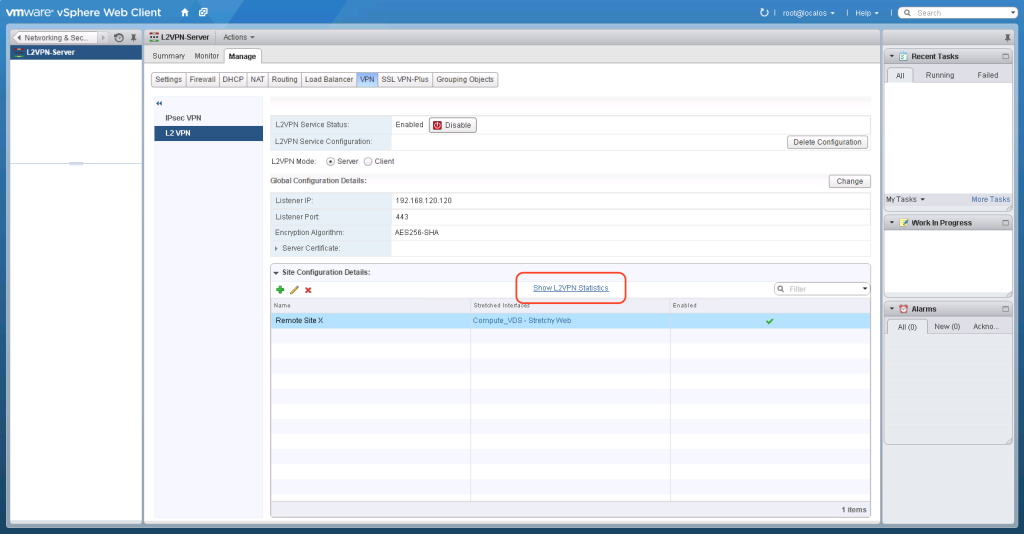Open the Grouping Objects sub-tab
Viewport: 1024px width, 534px height.
pyautogui.click(x=465, y=80)
